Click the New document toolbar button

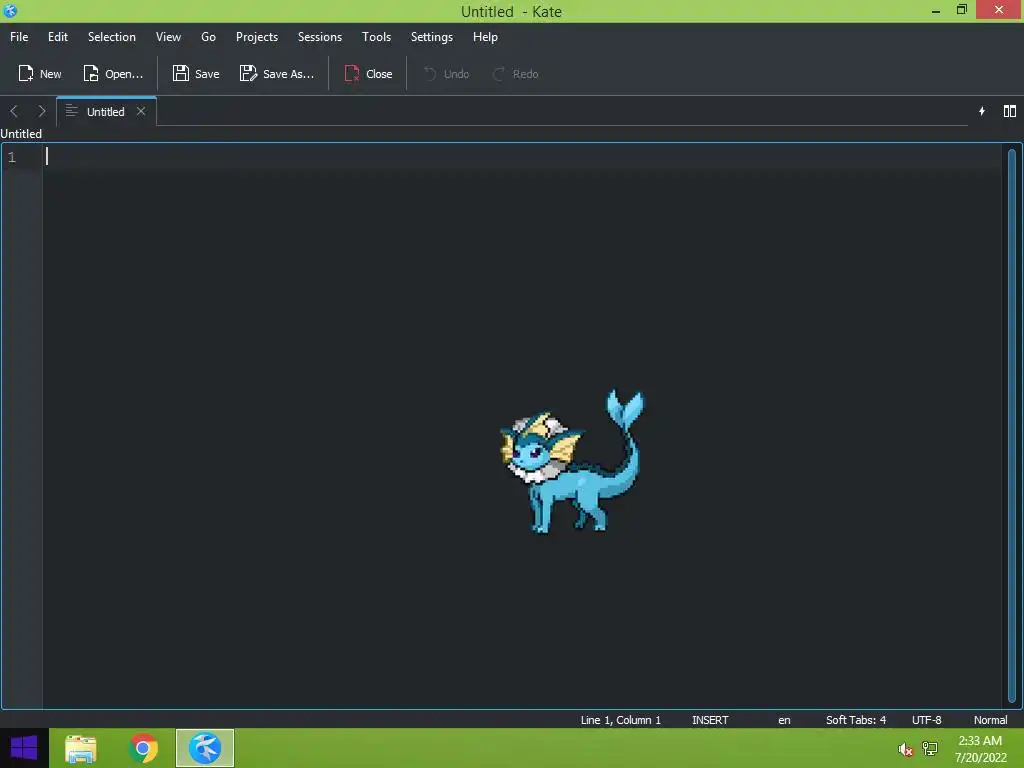pos(40,74)
